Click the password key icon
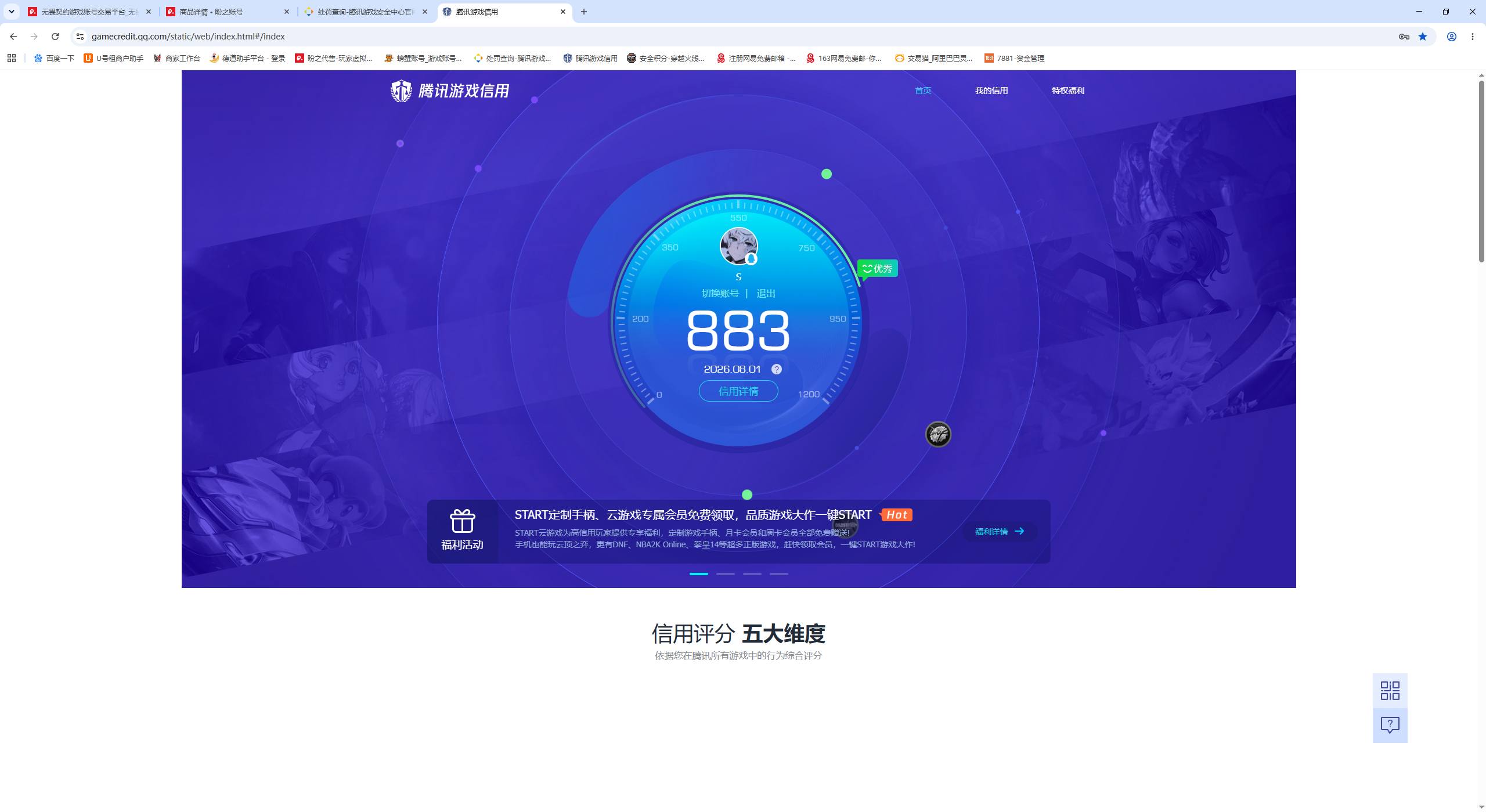Screen dimensions: 1486x812 [1404, 37]
